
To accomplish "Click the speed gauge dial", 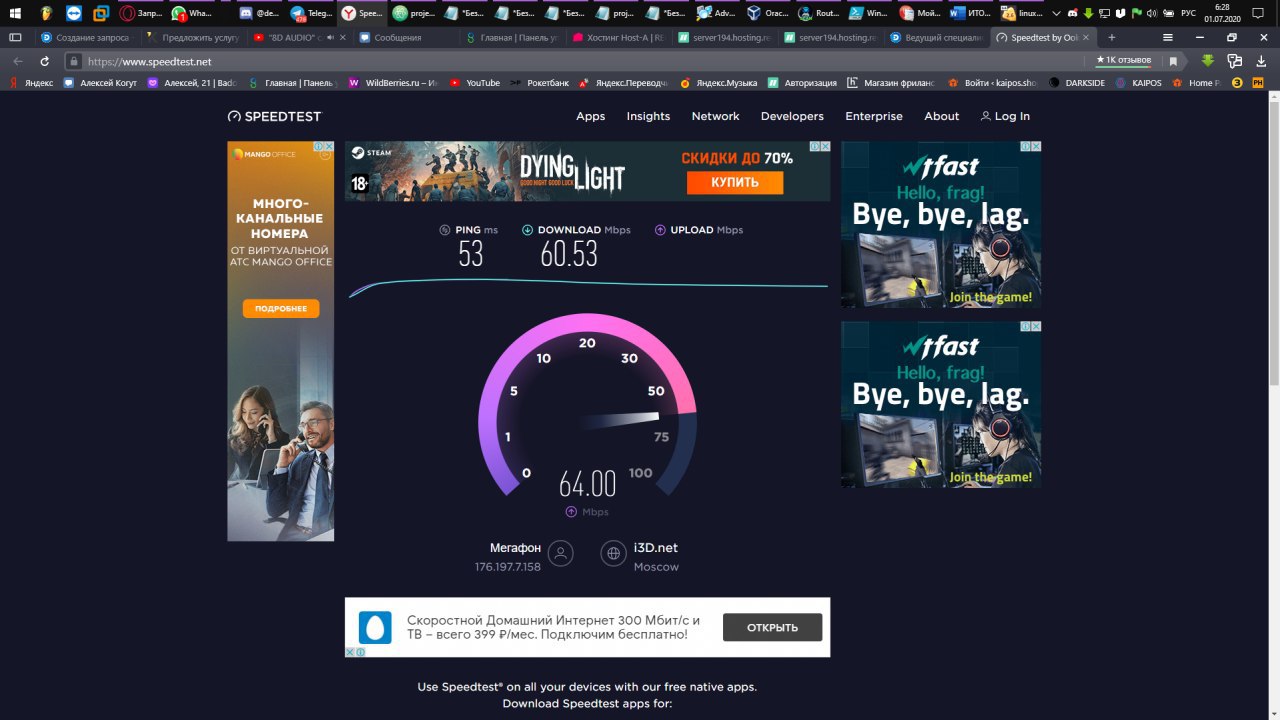I will (x=587, y=405).
